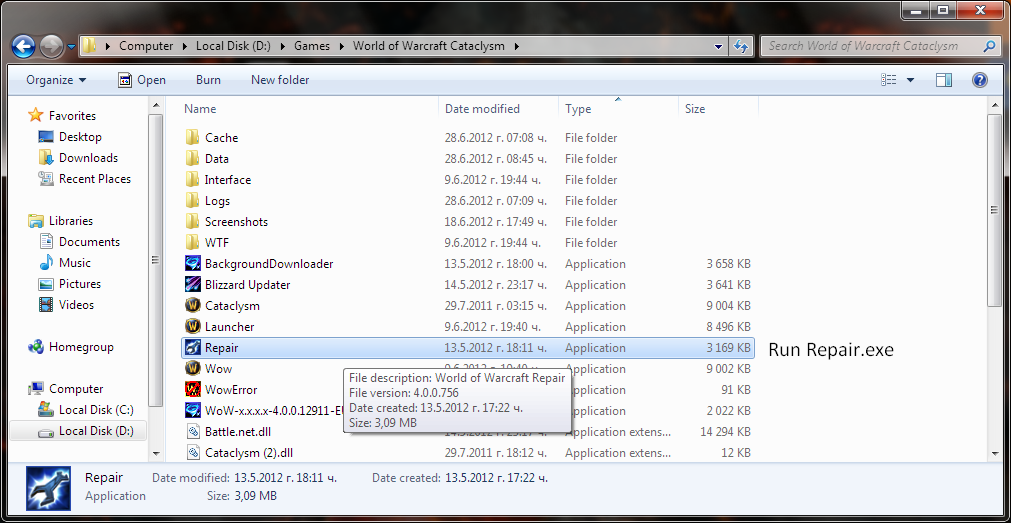Image resolution: width=1011 pixels, height=523 pixels.
Task: Select the Cataclysm application icon
Action: pos(192,306)
